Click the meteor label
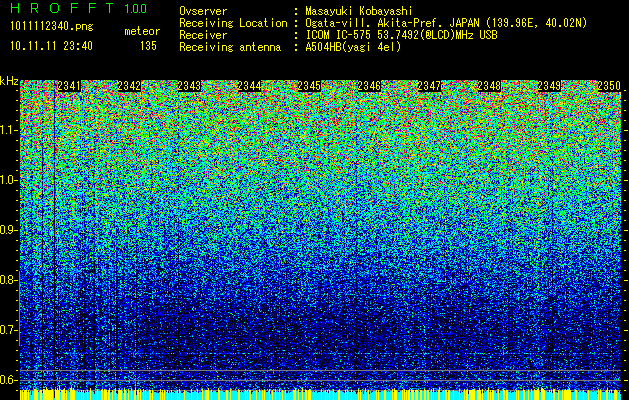Screen dimensions: 629x400 click(142, 31)
